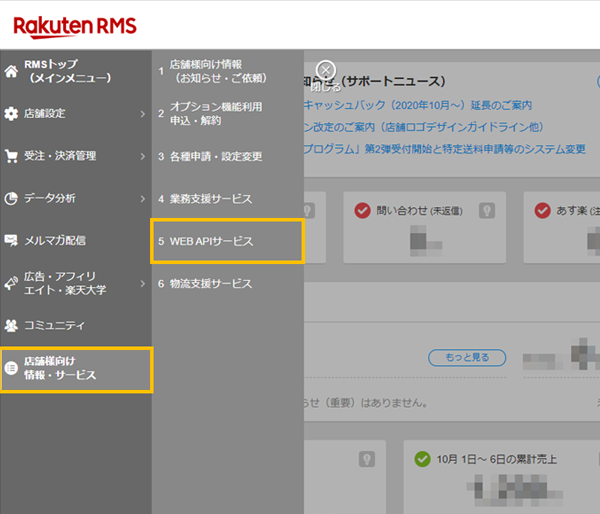Screen dimensions: 600x514
Task: Expand the 店舗設定 chevron arrow
Action: click(x=142, y=114)
